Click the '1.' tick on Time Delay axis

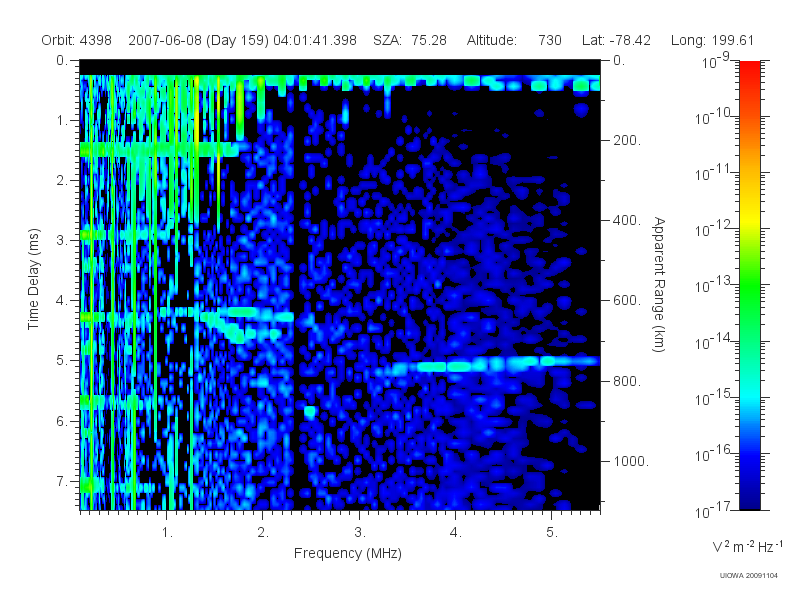click(62, 121)
